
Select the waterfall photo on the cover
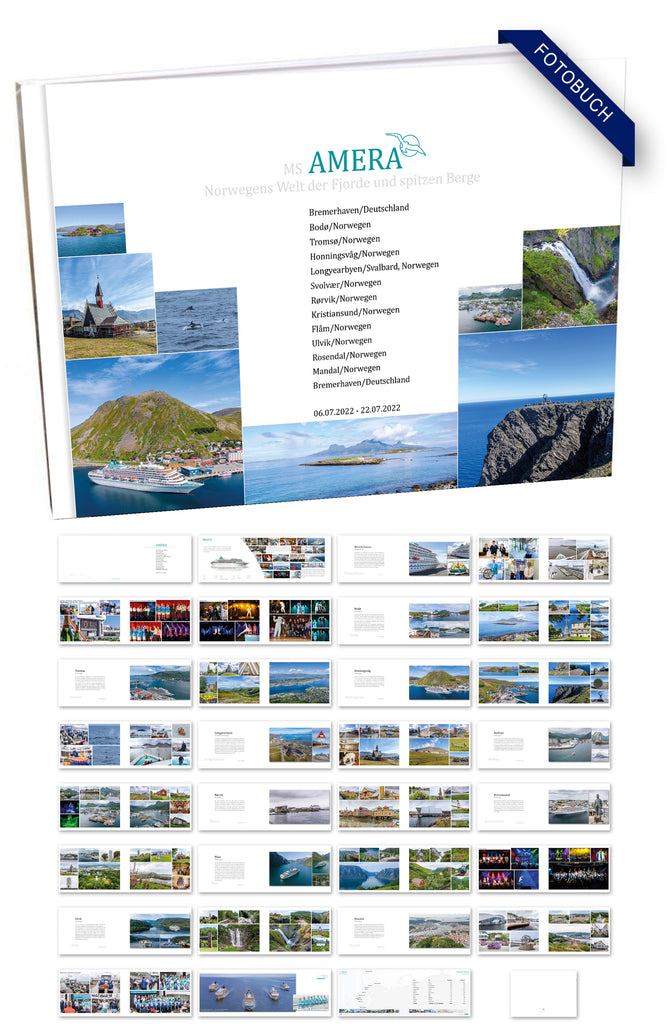tap(570, 274)
